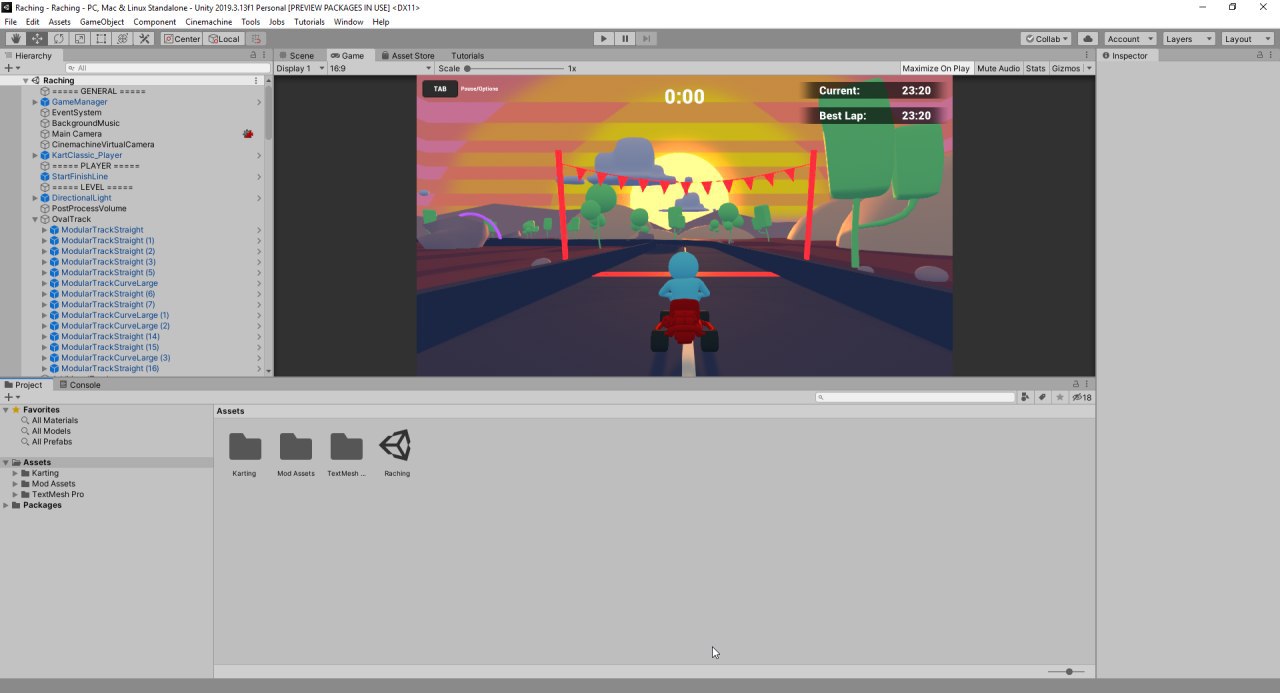Screen dimensions: 1280x693
Task: Open the Tutorials tab next to Asset Store
Action: tap(467, 56)
